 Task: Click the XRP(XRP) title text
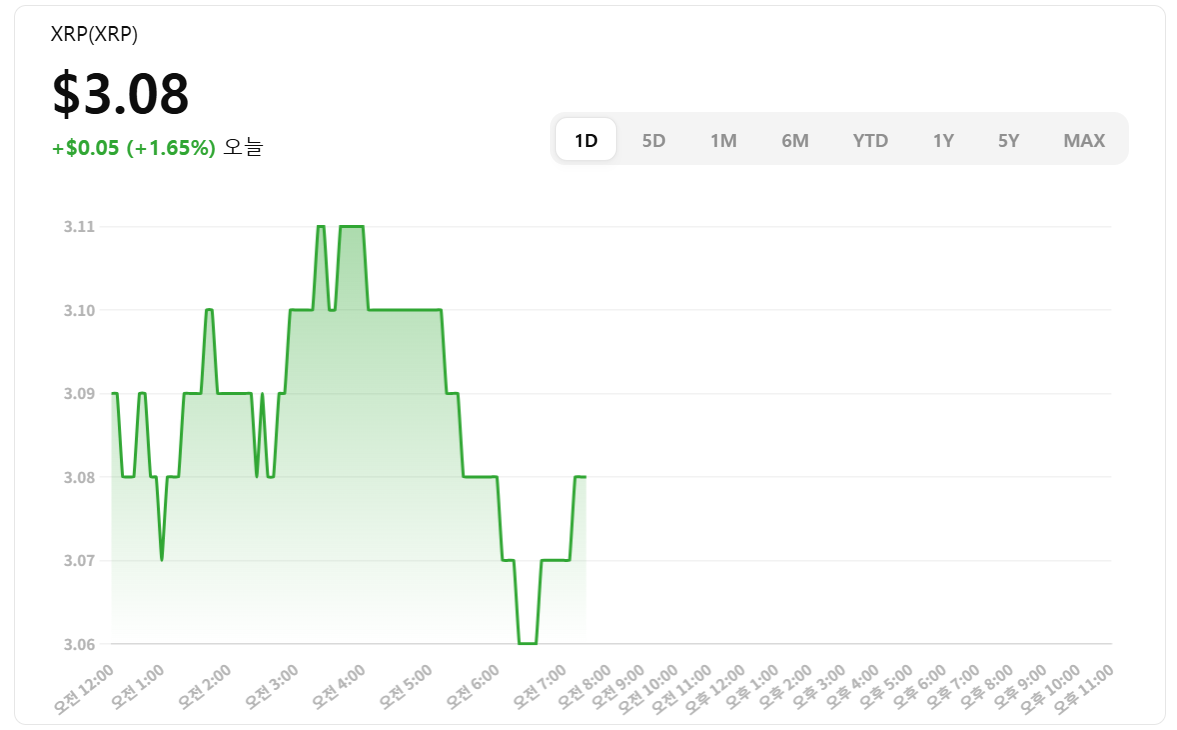click(x=94, y=34)
